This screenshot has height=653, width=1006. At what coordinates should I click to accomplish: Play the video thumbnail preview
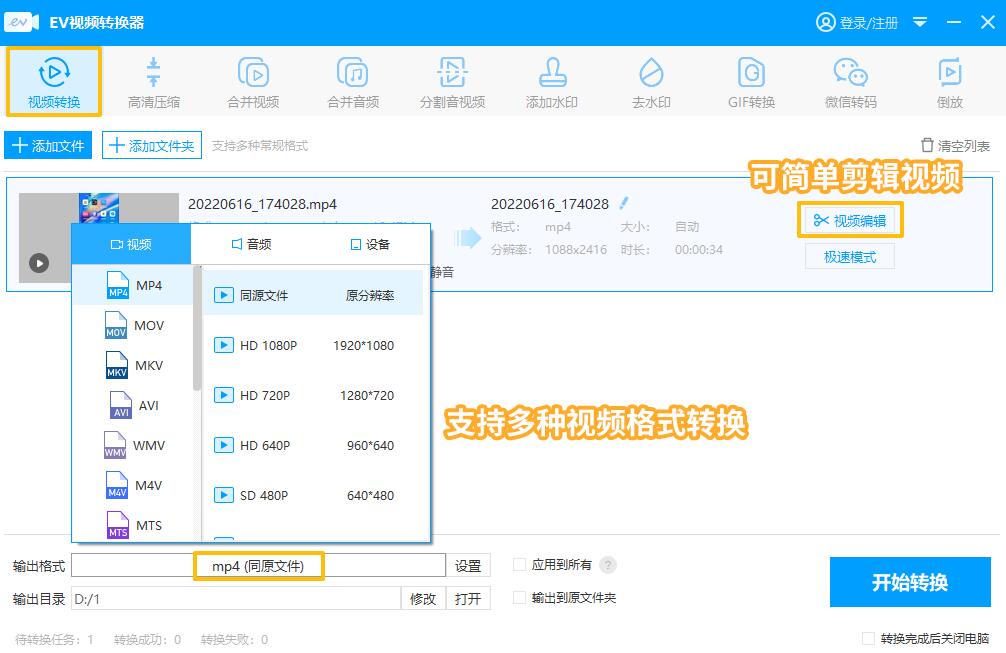coord(39,264)
